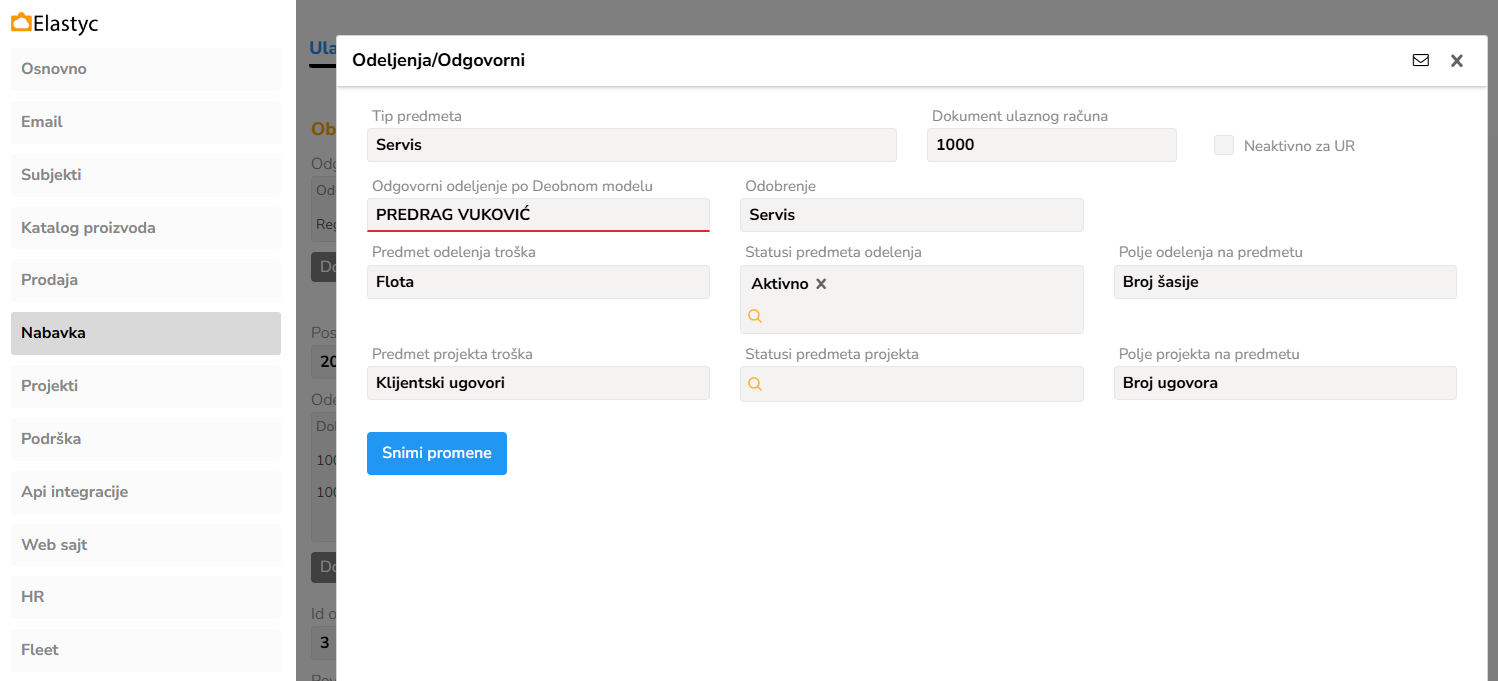Click the envelope icon in dialog header

(x=1420, y=60)
